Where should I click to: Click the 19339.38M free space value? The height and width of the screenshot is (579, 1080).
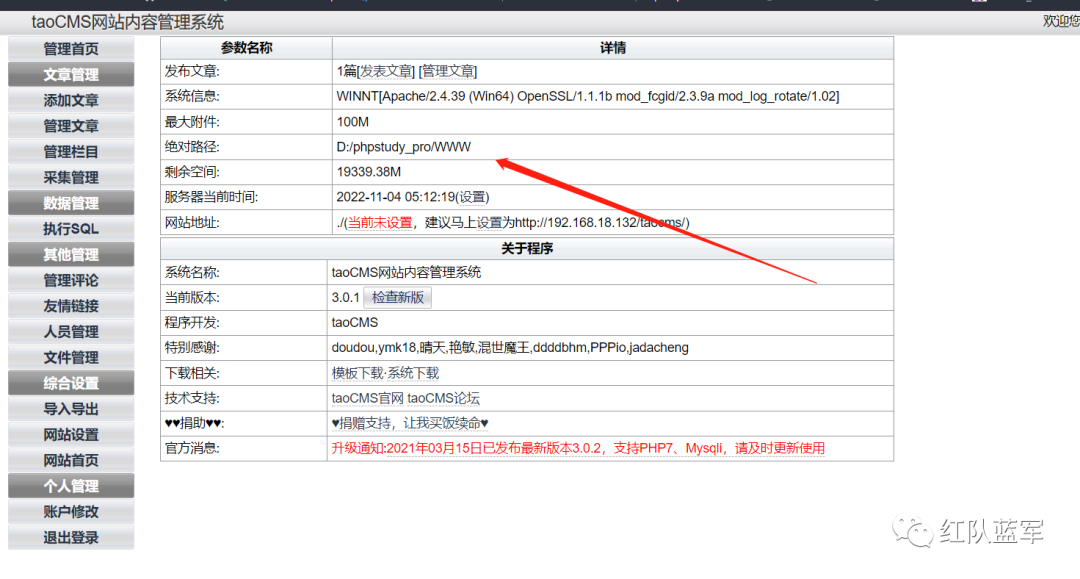click(x=368, y=172)
